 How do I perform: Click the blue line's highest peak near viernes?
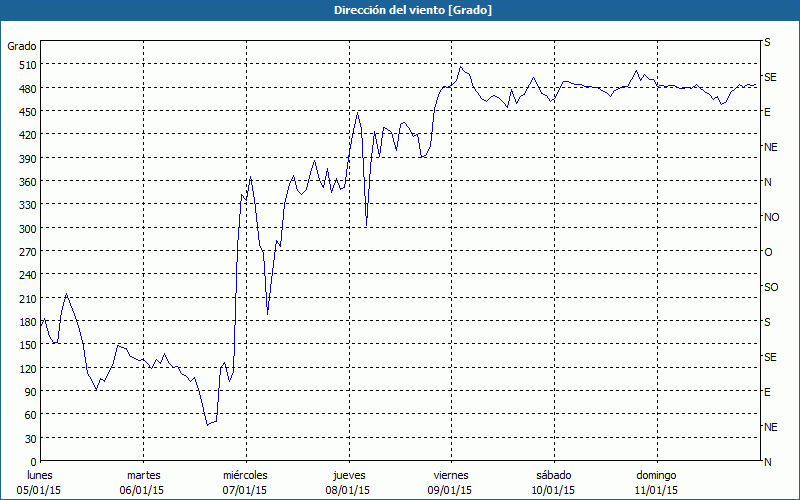tap(460, 67)
